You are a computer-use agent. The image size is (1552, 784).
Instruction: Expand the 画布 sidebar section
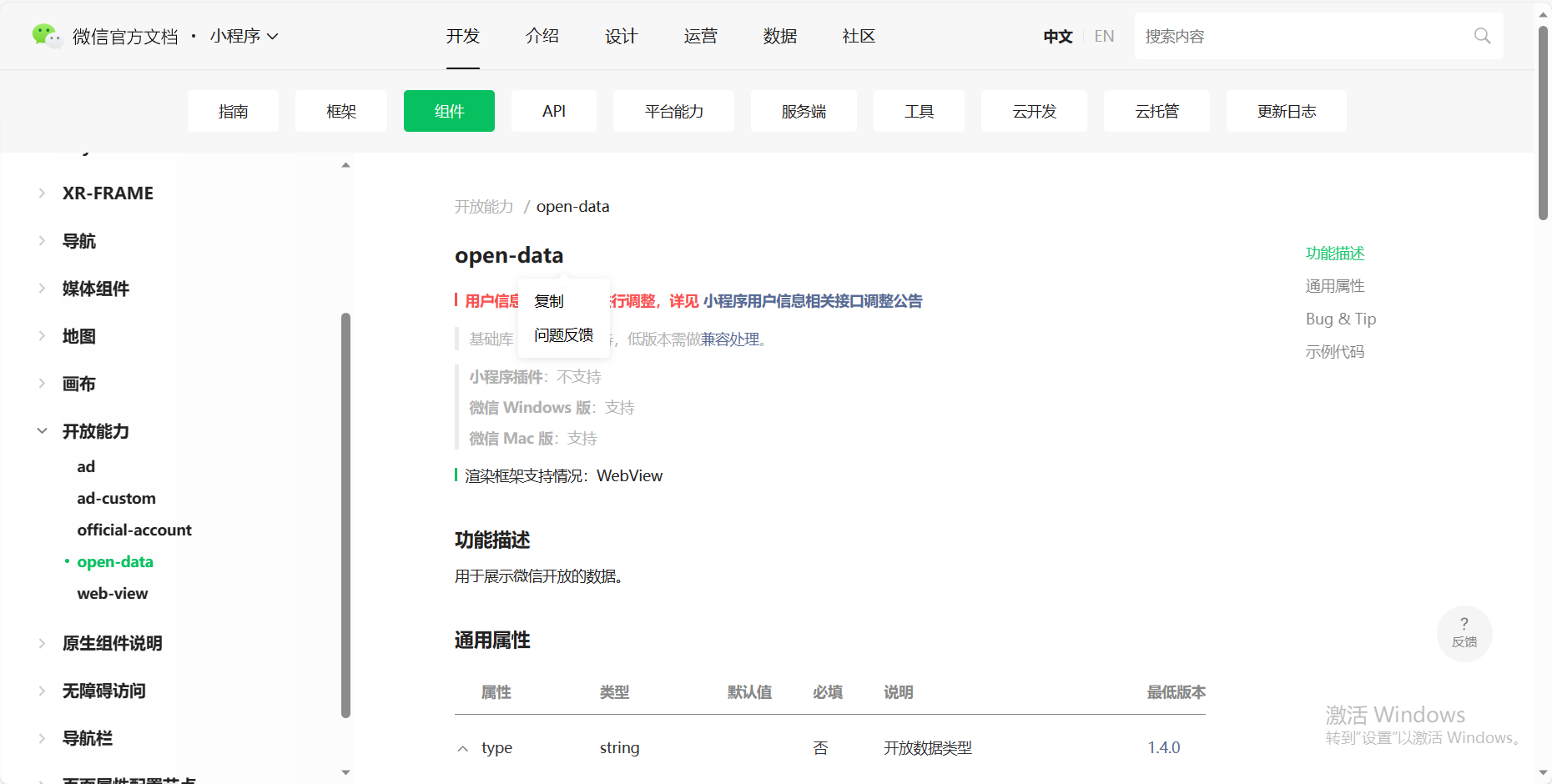pos(42,384)
